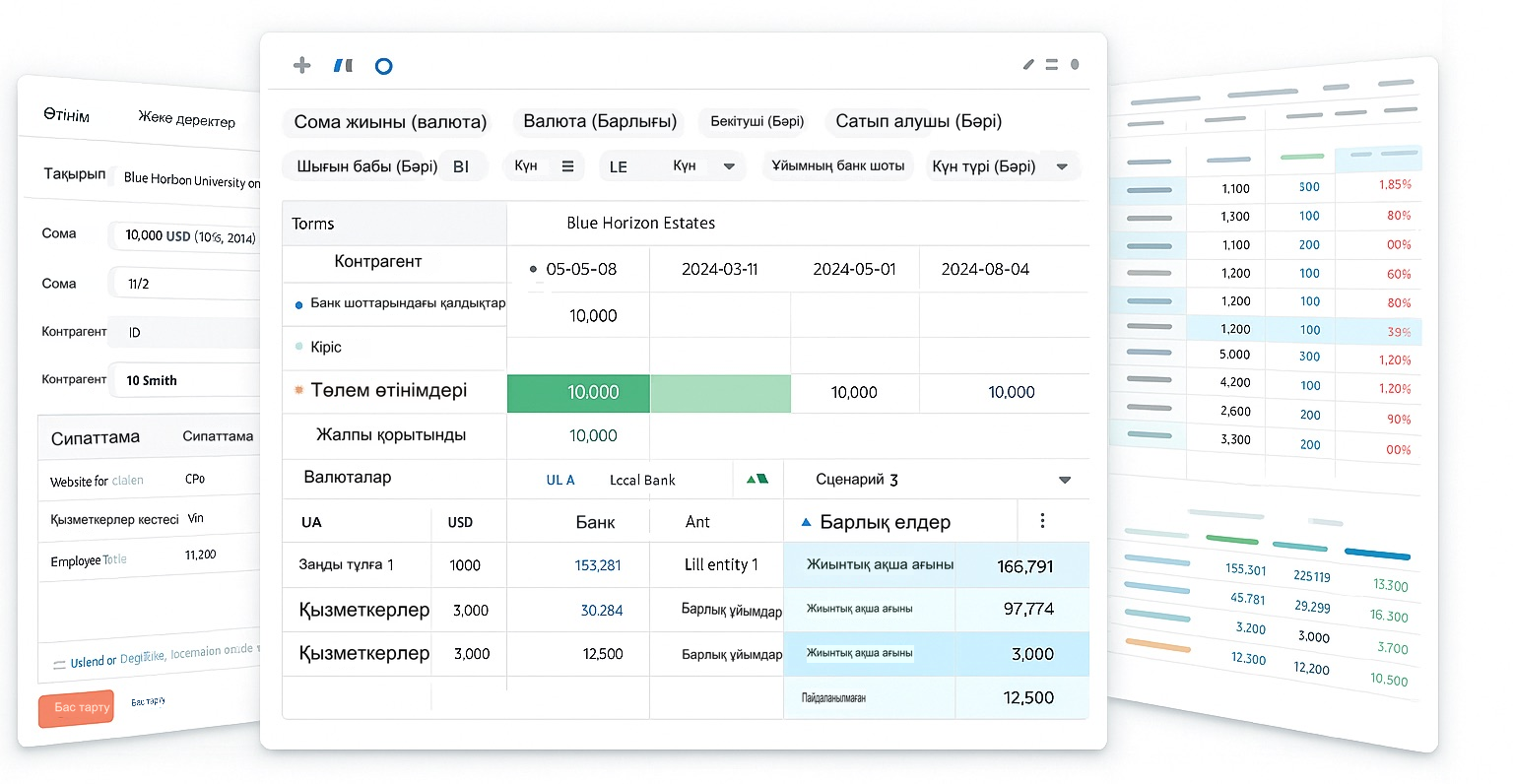Click the orange marker beside Төлем өтінімдері
Viewport: 1513px width, 784px height.
click(x=299, y=391)
